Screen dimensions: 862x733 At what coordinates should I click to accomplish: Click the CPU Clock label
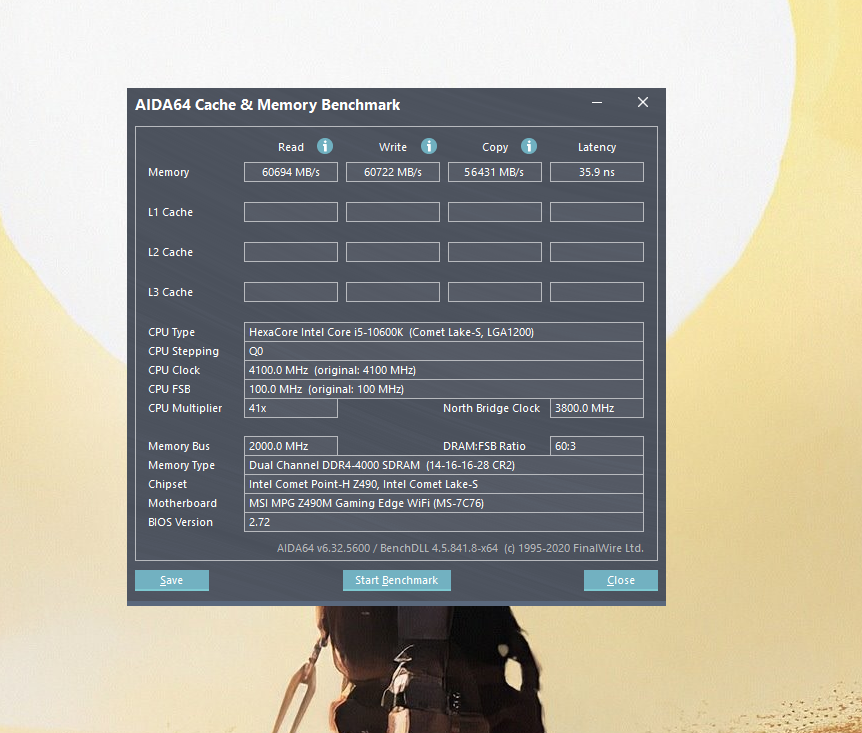point(174,370)
